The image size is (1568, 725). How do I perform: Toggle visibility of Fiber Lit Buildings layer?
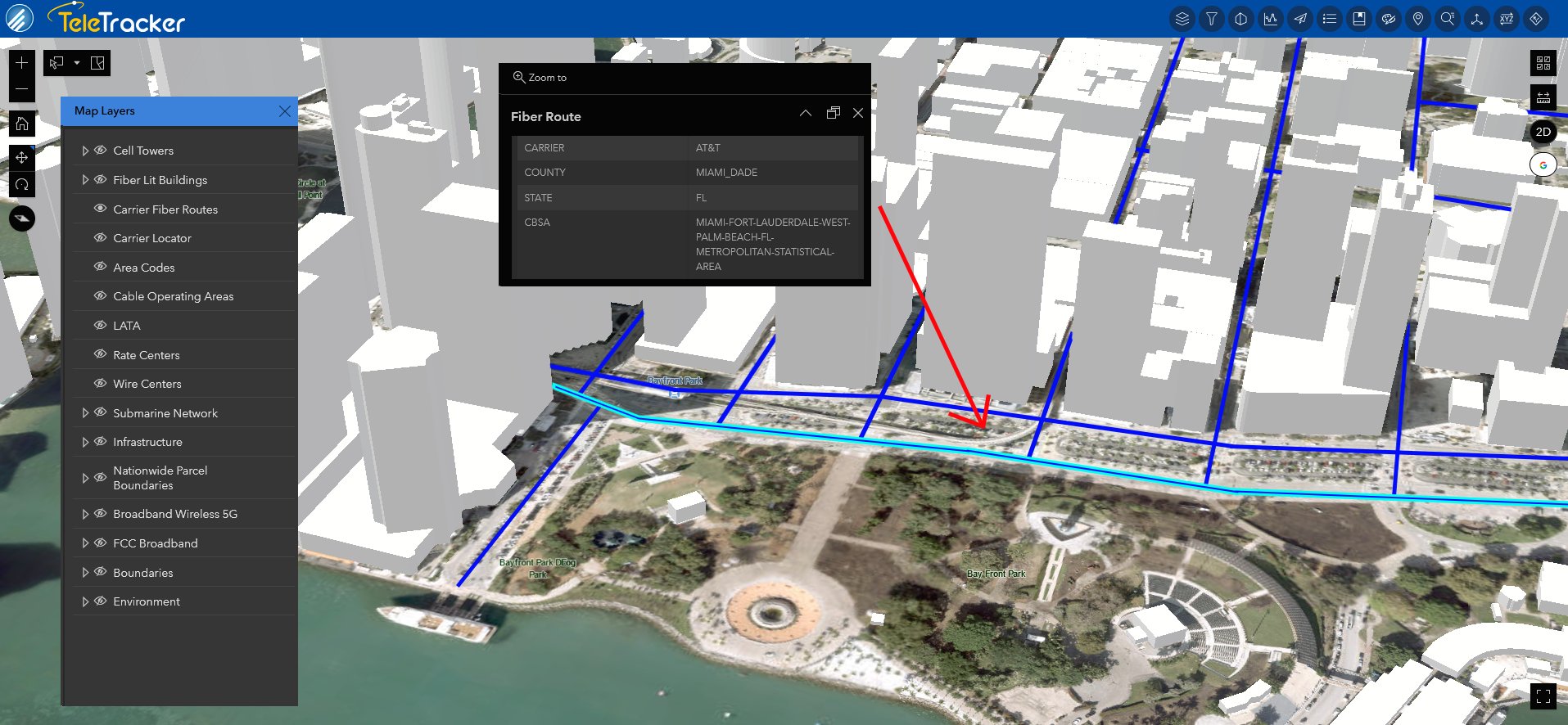point(101,180)
